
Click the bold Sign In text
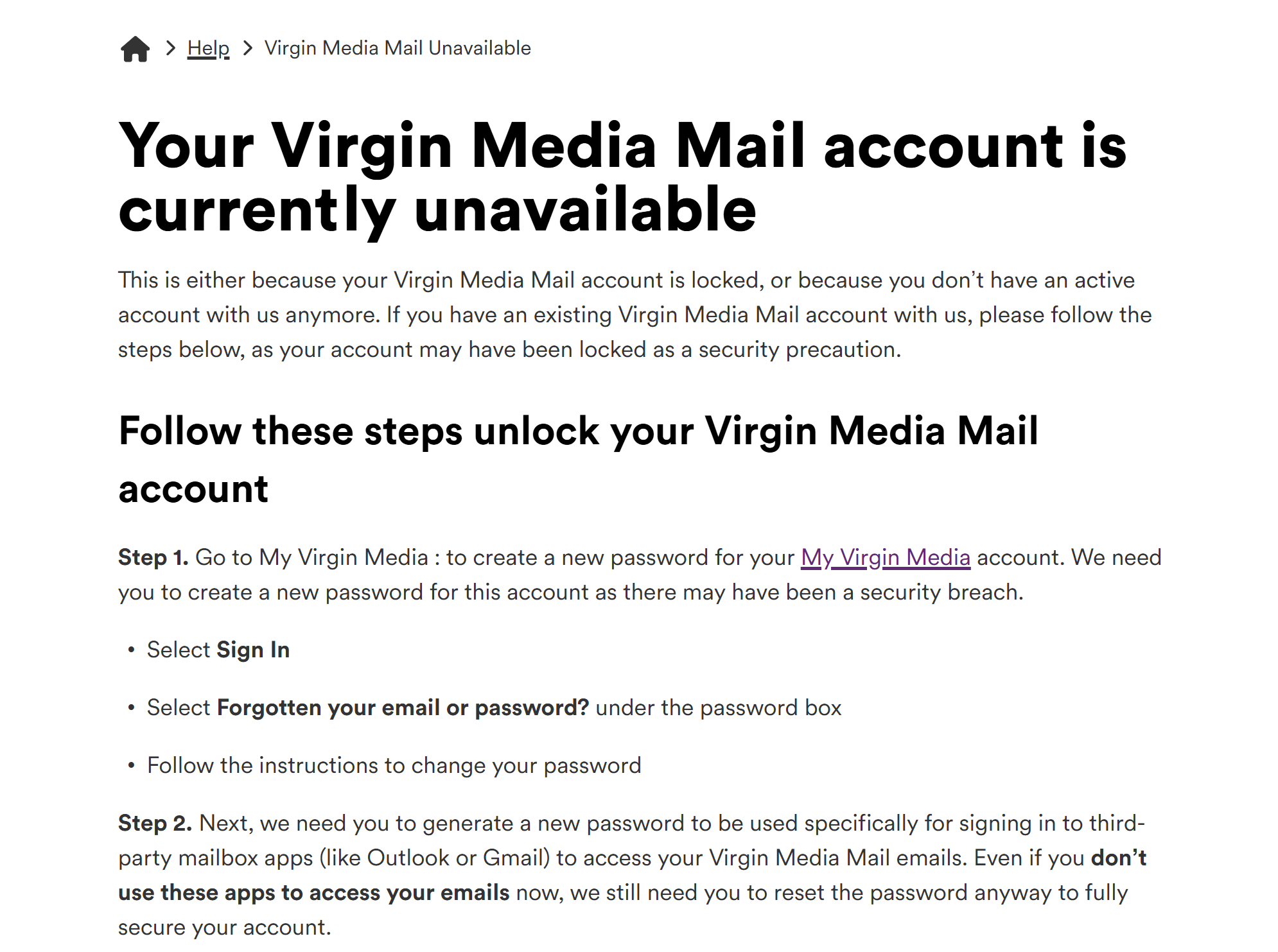(x=253, y=650)
